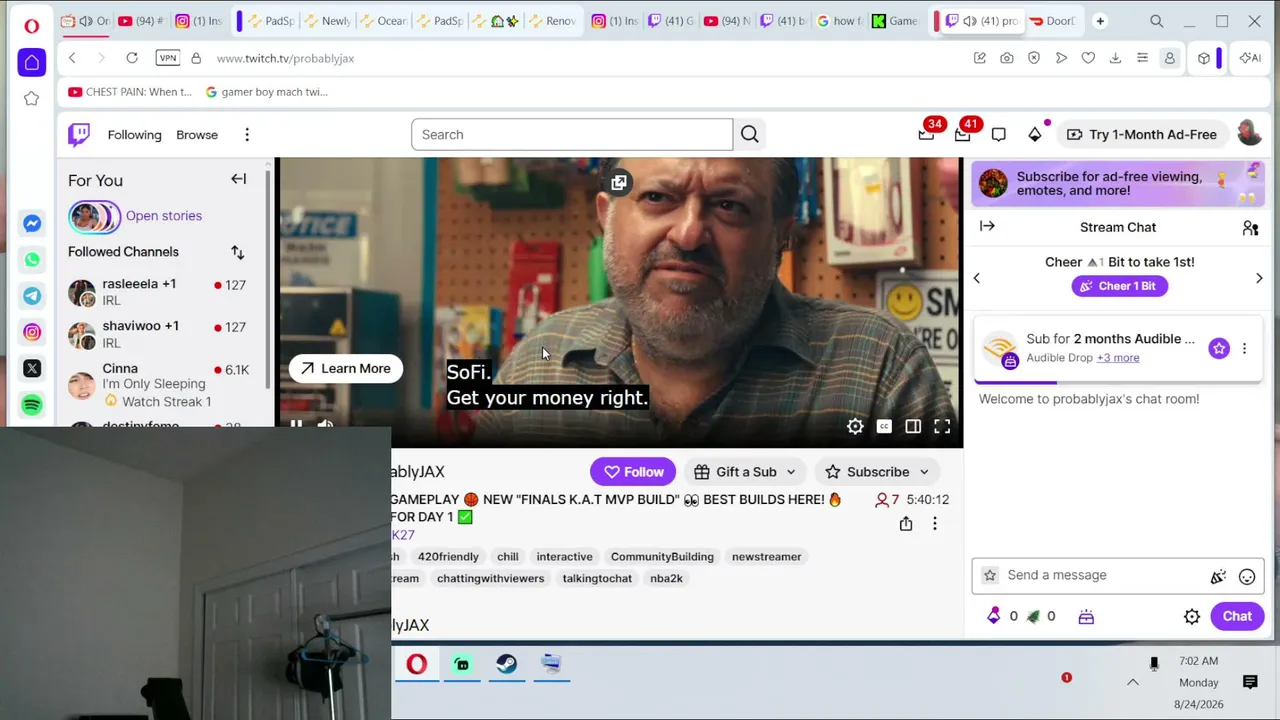
Task: Open the Steam app on the taskbar
Action: 507,664
